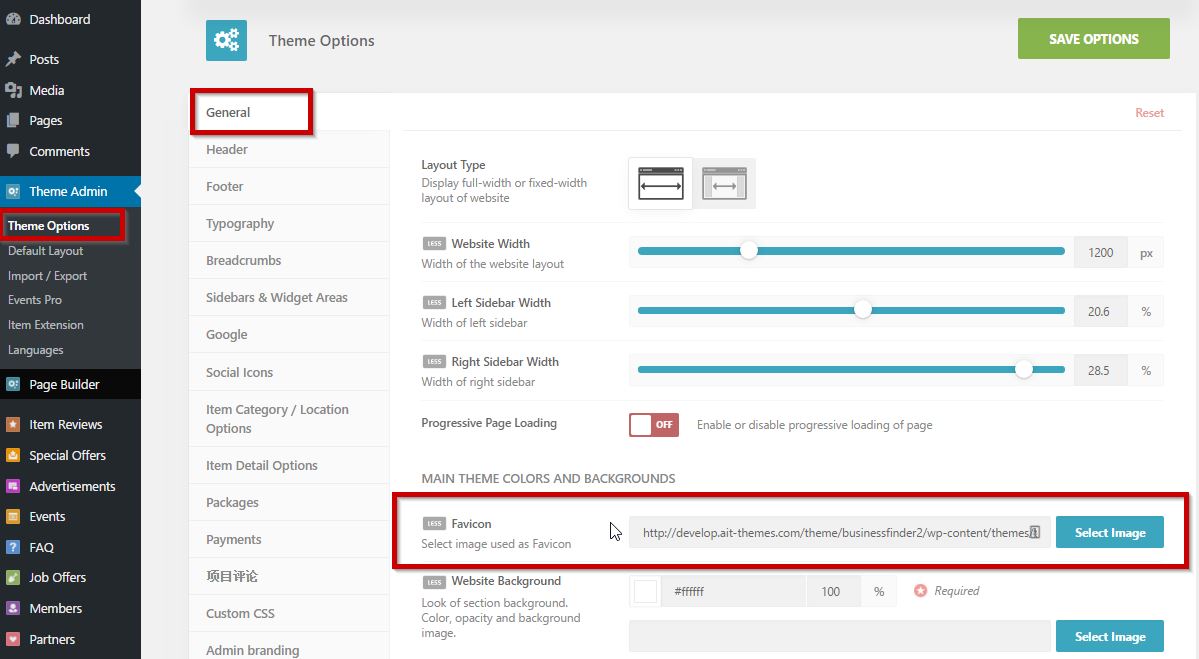Click the Reset link
Image resolution: width=1199 pixels, height=659 pixels.
[1149, 113]
